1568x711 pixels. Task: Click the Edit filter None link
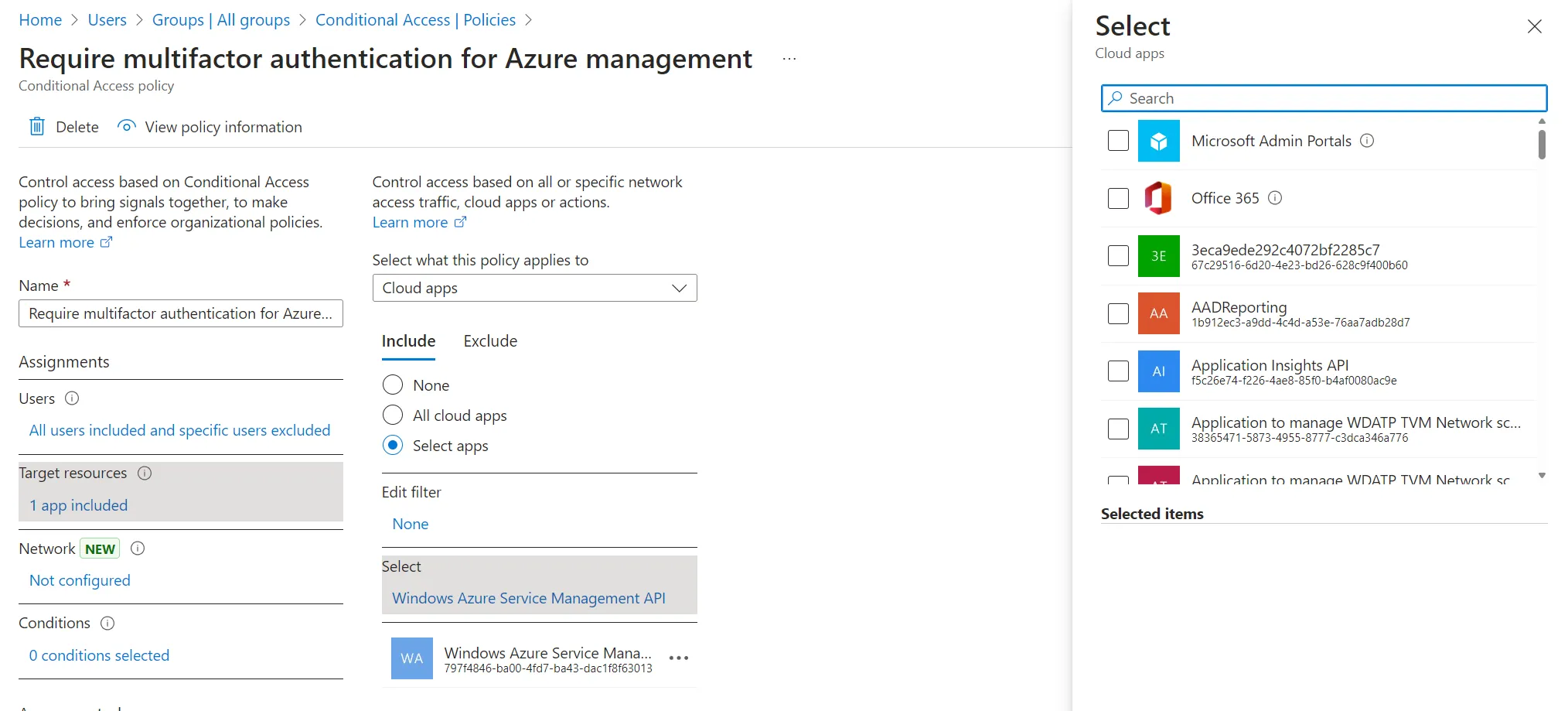pyautogui.click(x=411, y=524)
